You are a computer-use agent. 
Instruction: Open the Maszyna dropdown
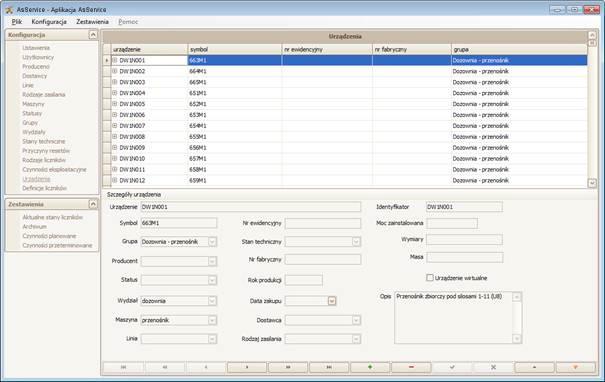[x=212, y=320]
